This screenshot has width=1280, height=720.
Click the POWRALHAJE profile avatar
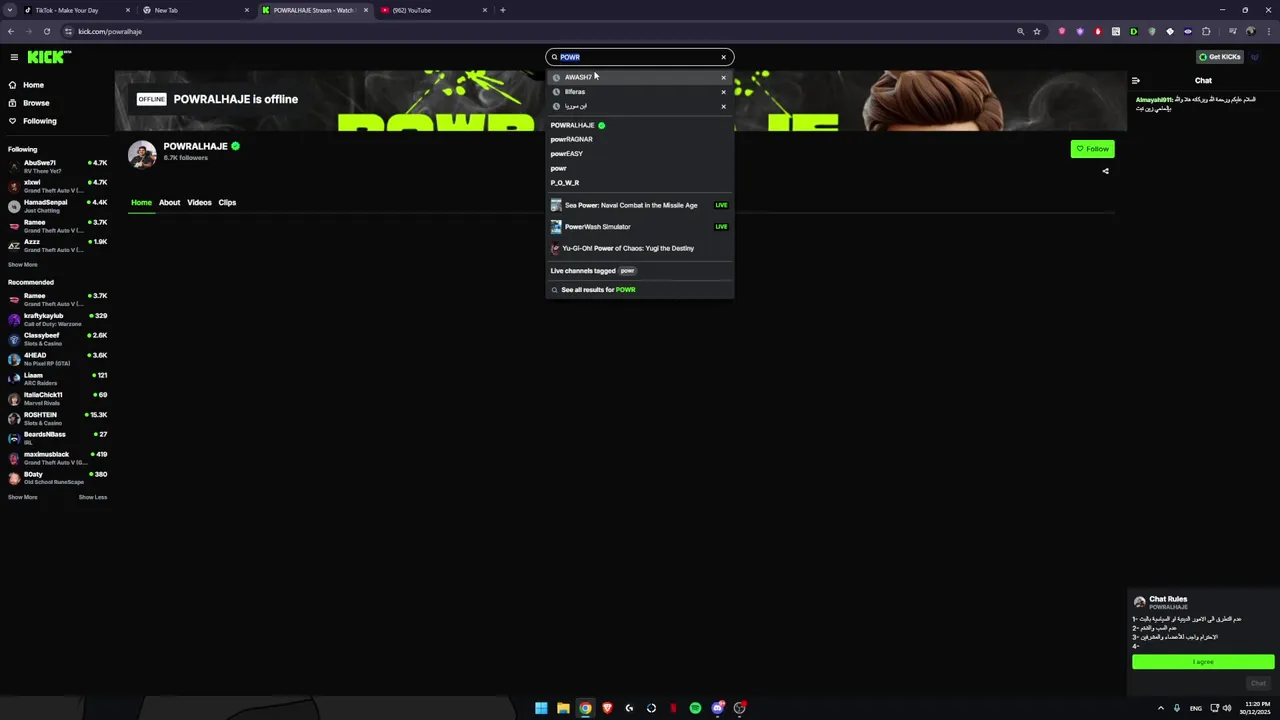tap(142, 154)
